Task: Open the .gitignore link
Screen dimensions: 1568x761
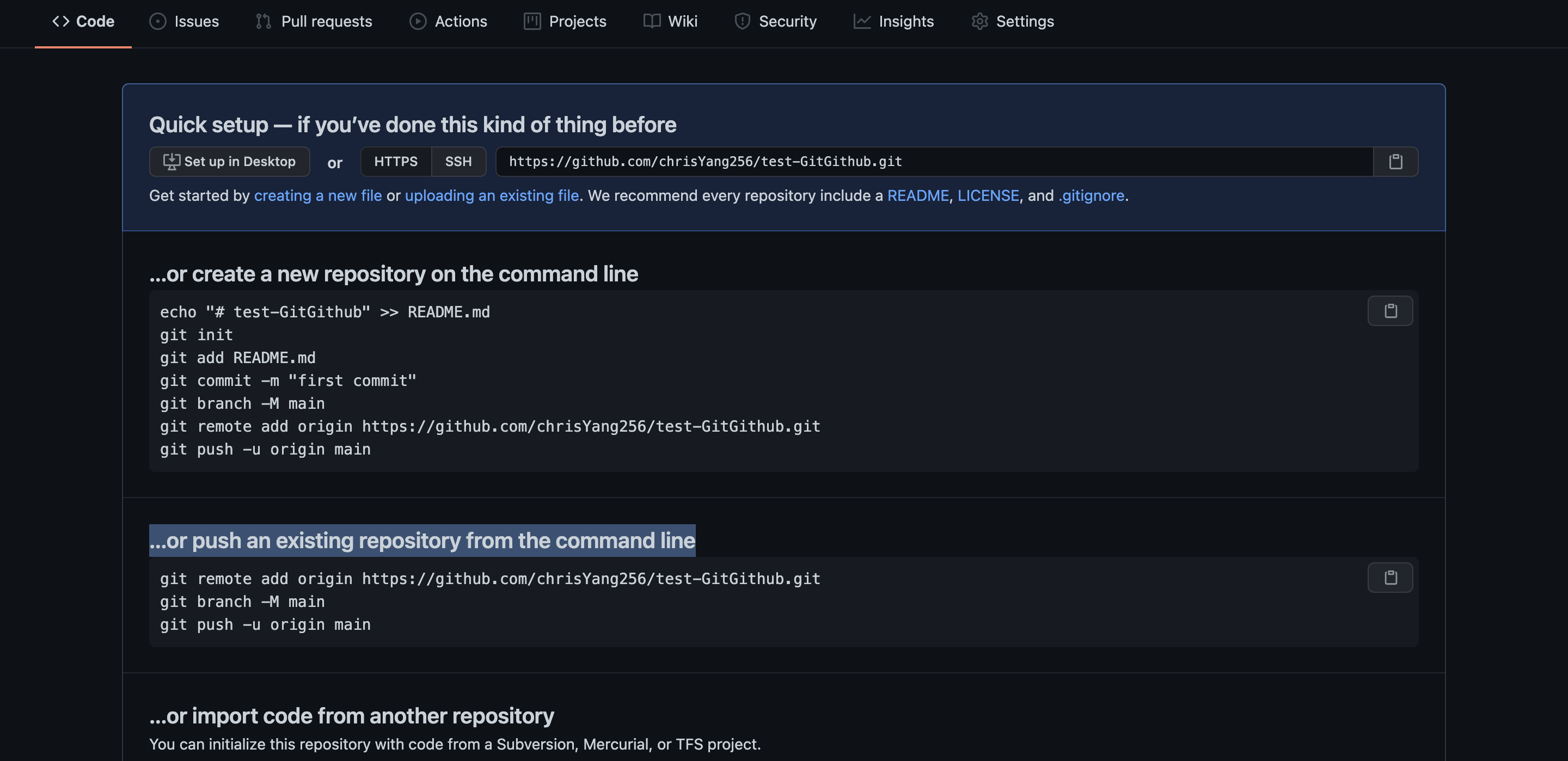Action: [1092, 195]
